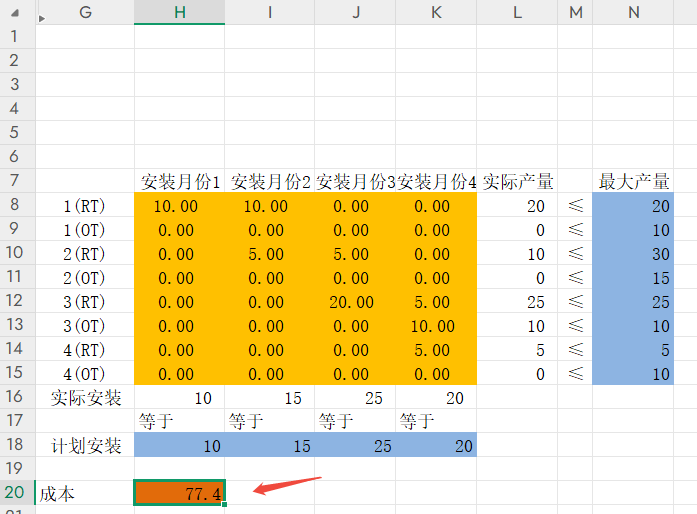Viewport: 697px width, 514px height.
Task: Select row 16 header
Action: pyautogui.click(x=18, y=397)
